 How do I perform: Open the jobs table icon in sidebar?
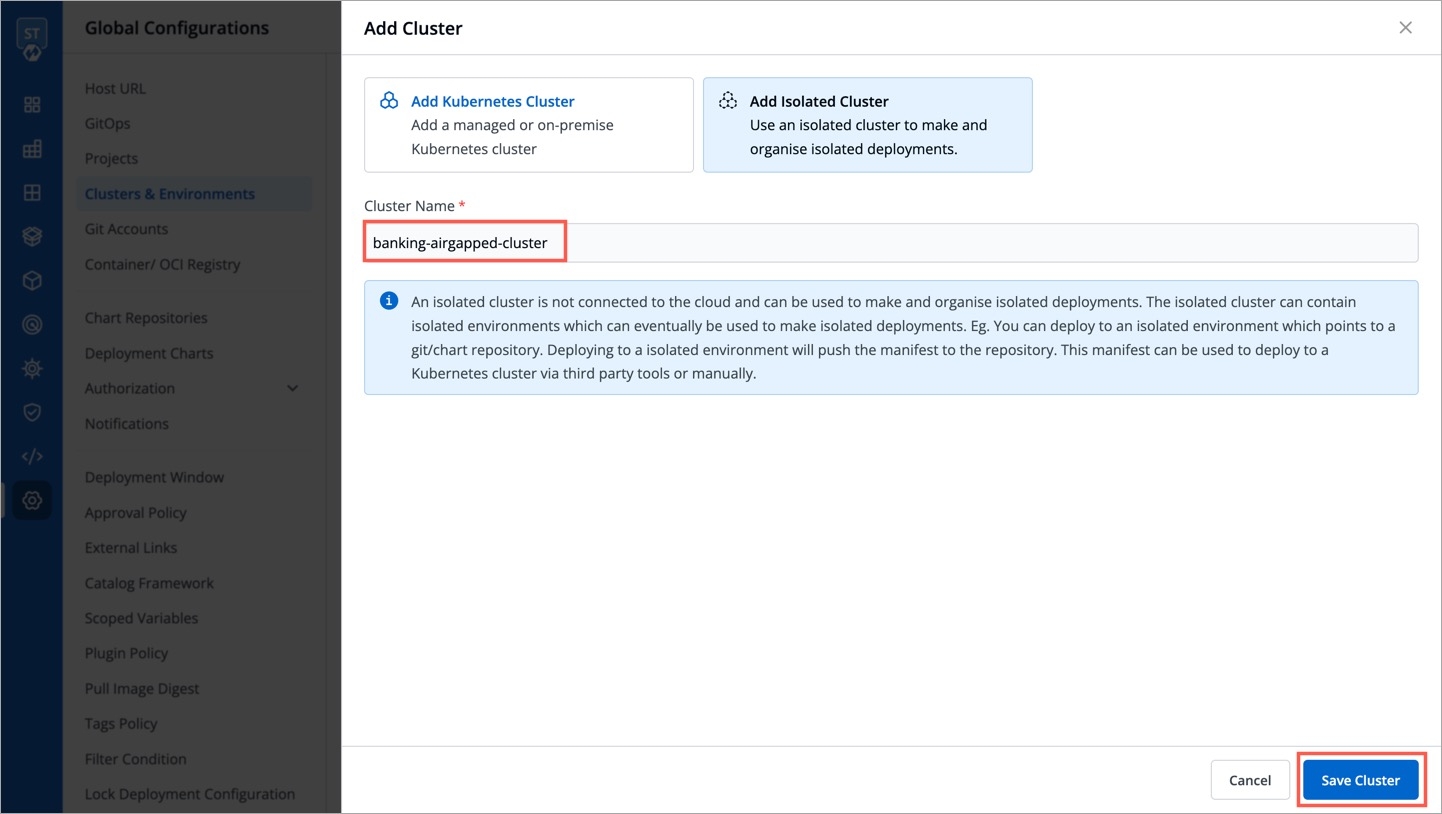[x=32, y=149]
